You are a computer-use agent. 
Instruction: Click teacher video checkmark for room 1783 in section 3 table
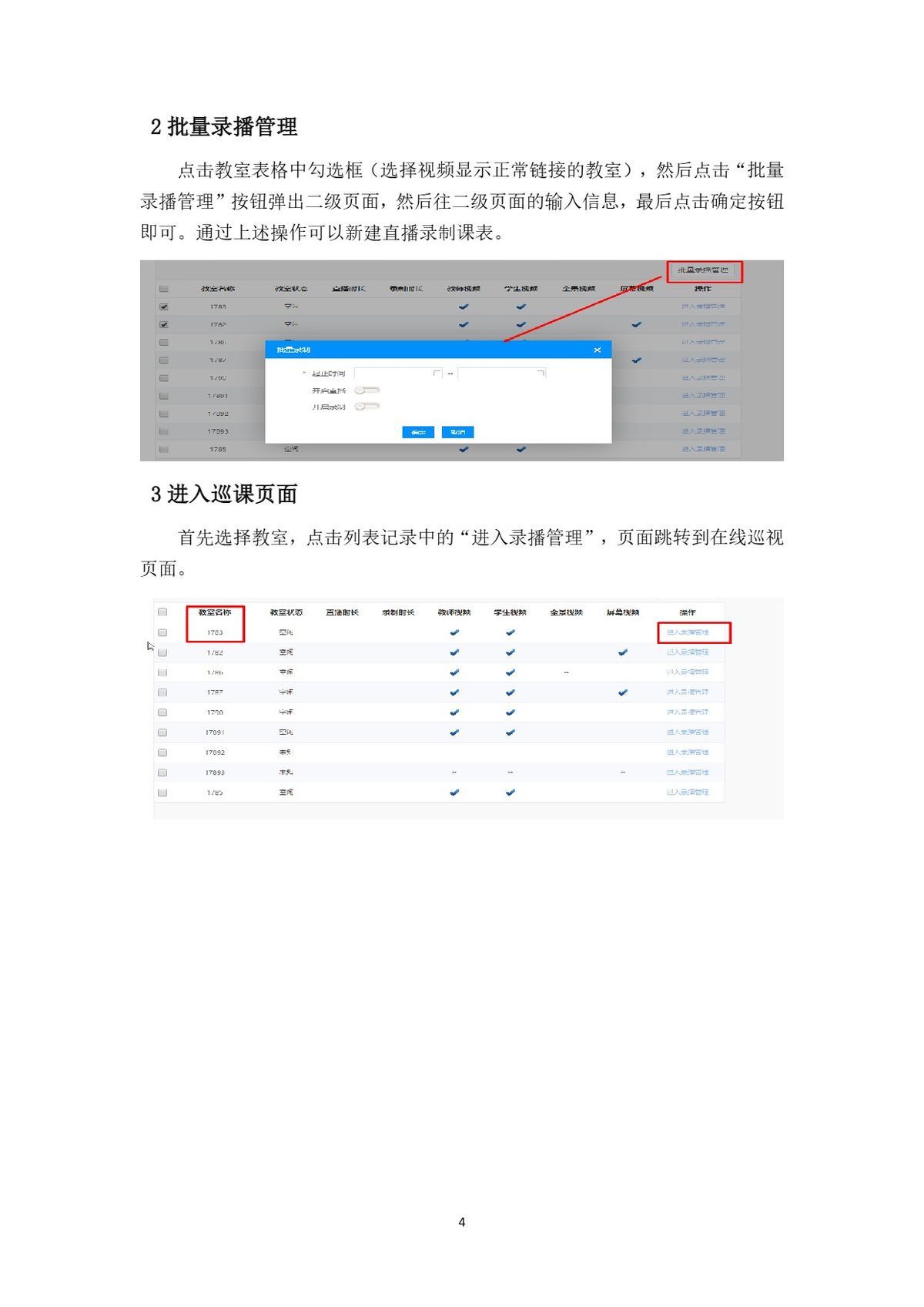454,632
